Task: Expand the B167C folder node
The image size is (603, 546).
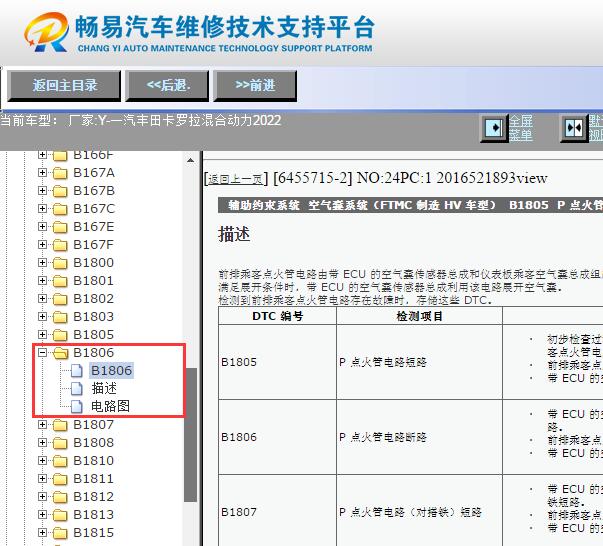Action: 43,209
